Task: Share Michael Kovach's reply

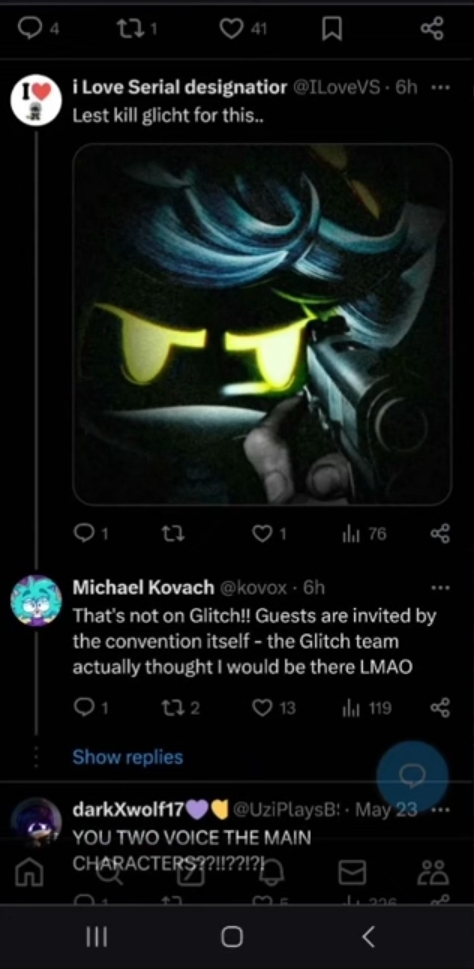Action: 440,708
